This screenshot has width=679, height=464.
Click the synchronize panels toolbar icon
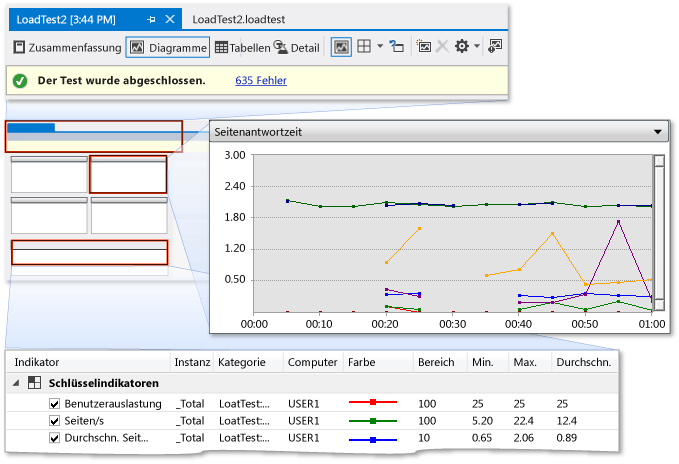397,47
